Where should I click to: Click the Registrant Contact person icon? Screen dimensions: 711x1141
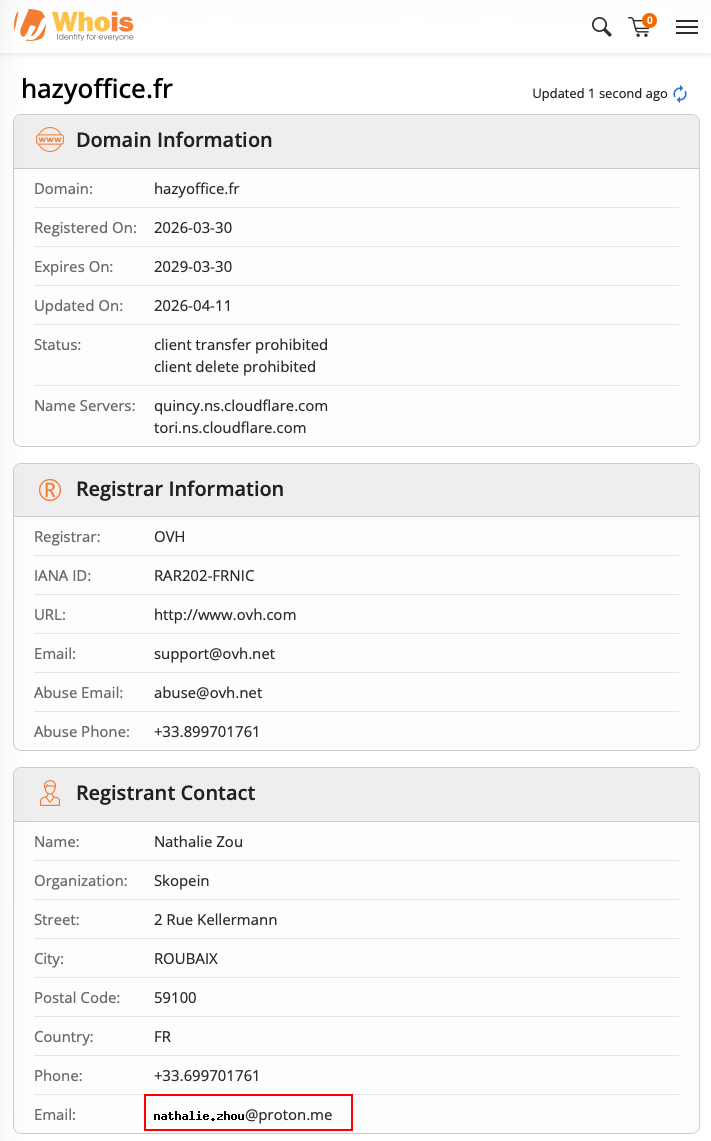[49, 793]
